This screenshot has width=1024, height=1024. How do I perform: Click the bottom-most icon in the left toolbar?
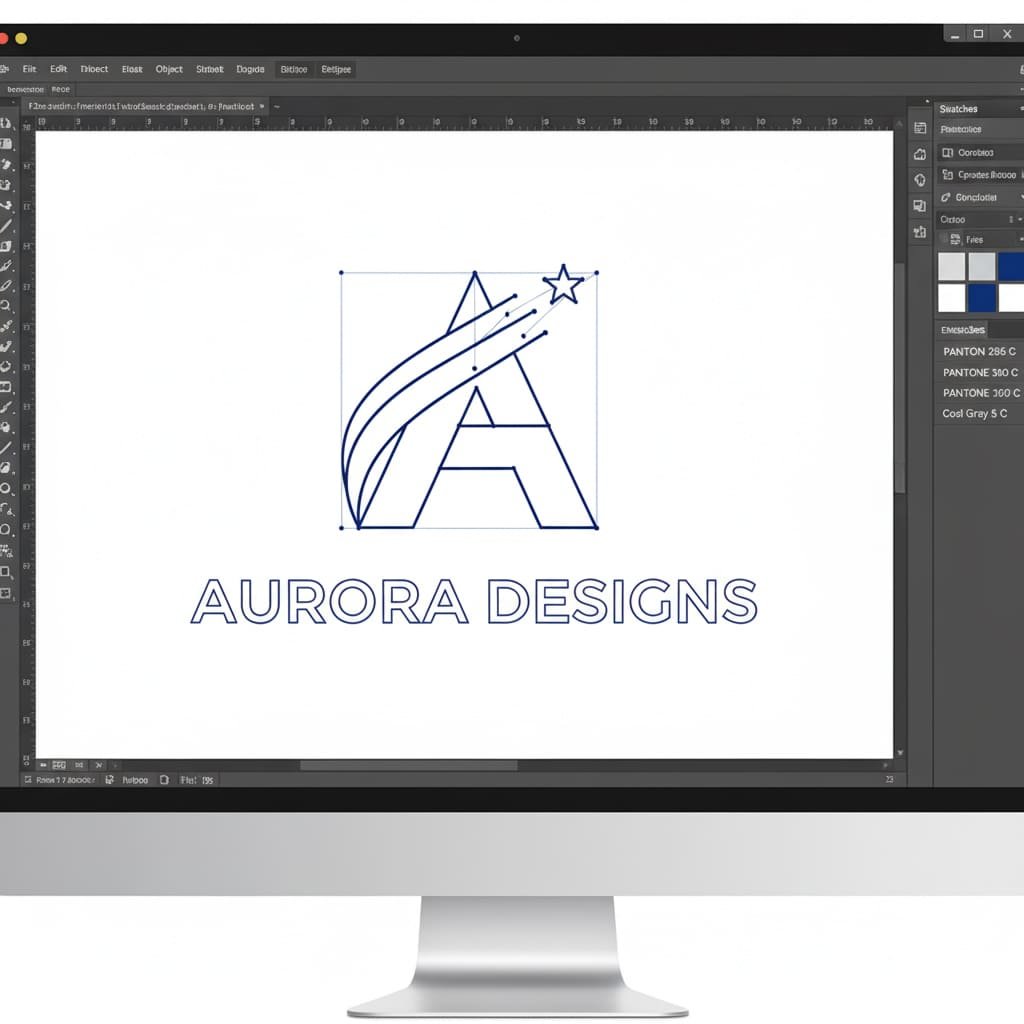(6, 593)
